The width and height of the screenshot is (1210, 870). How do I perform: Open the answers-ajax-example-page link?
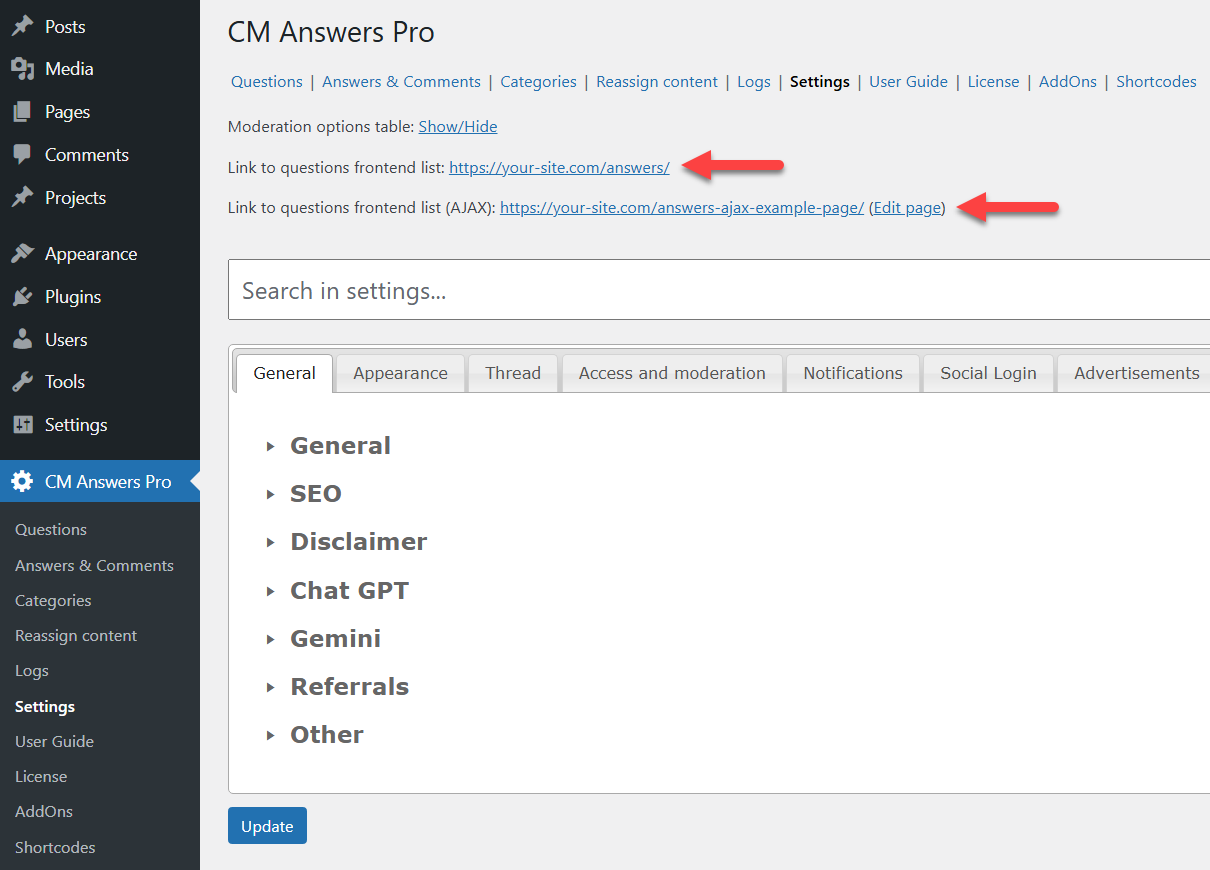click(682, 208)
